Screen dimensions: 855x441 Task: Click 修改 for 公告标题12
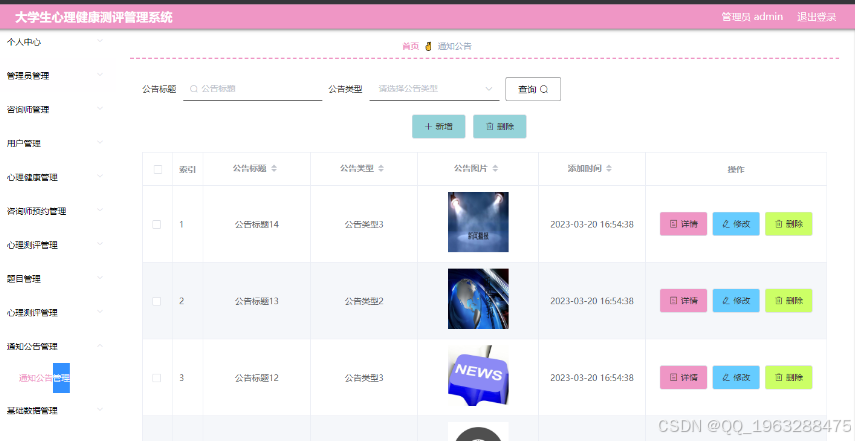736,377
